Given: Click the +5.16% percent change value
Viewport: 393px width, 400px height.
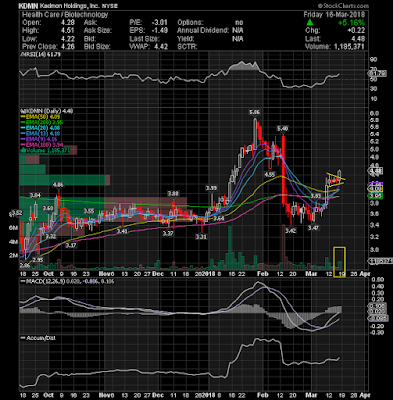Looking at the screenshot, I should (x=351, y=23).
